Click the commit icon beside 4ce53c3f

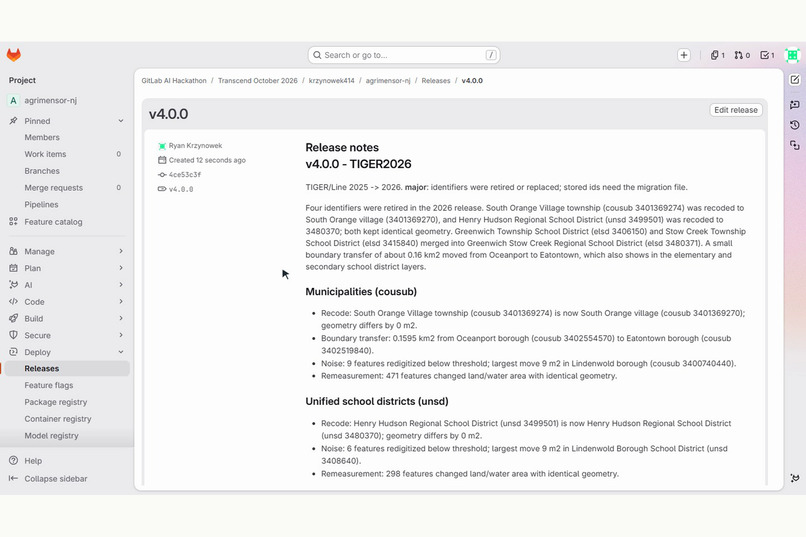tap(162, 175)
